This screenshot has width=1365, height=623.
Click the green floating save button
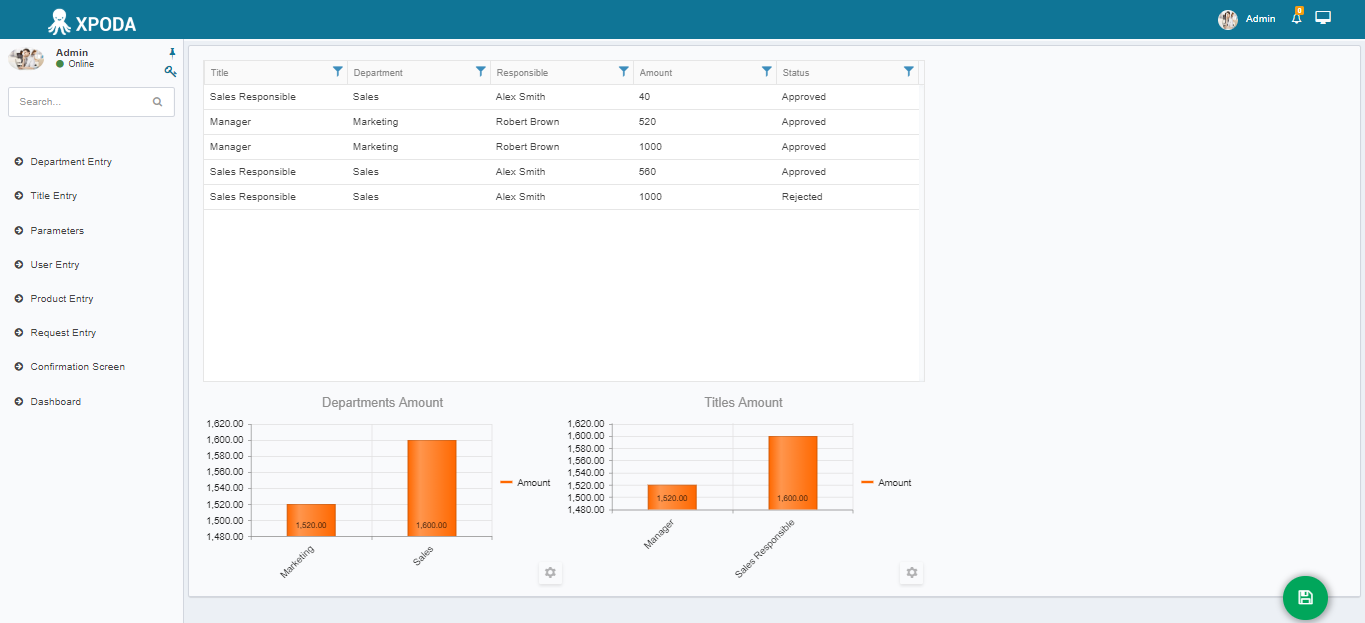click(x=1305, y=598)
